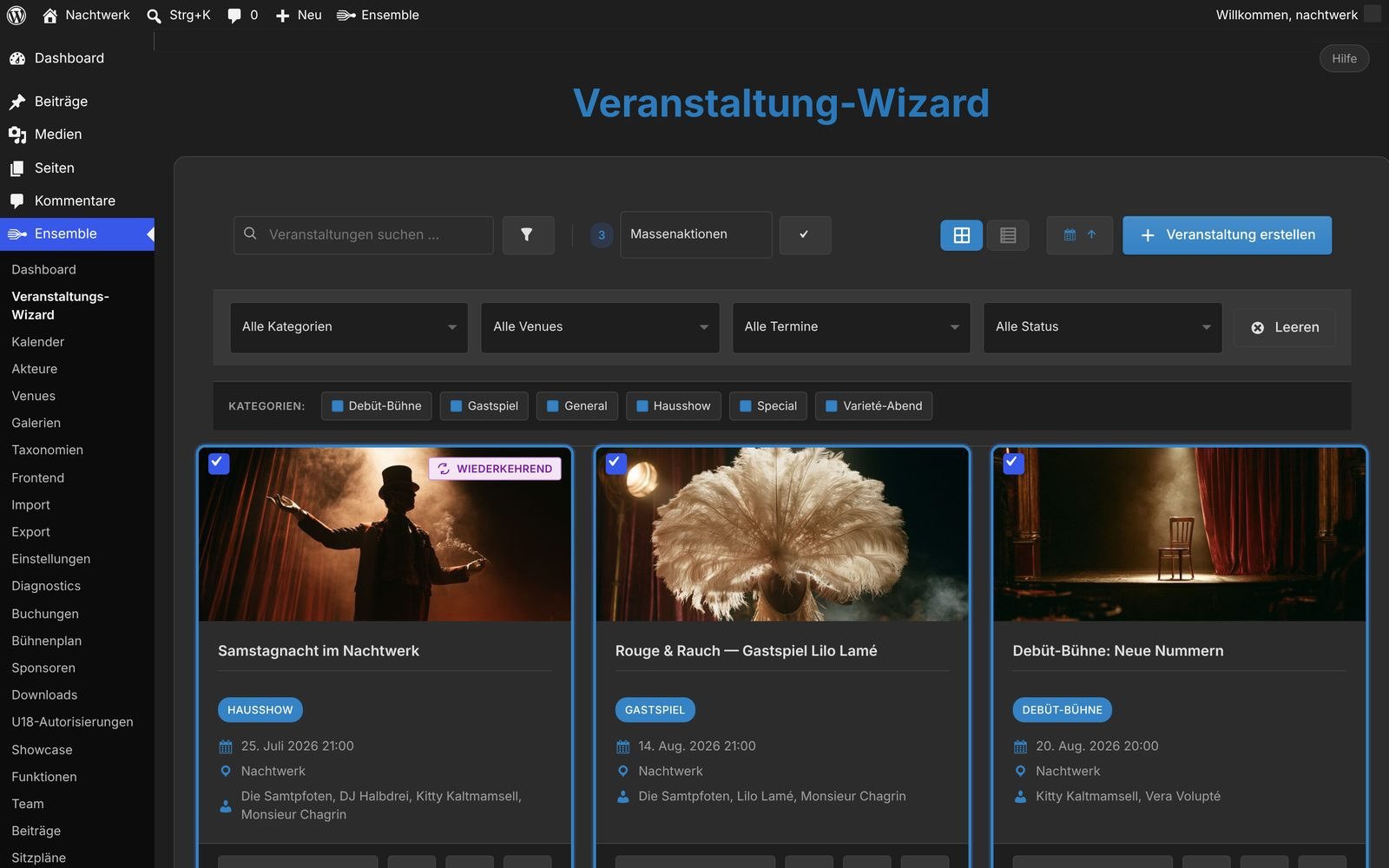Viewport: 1389px width, 868px height.
Task: Open the Hilfe help button
Action: click(1344, 58)
